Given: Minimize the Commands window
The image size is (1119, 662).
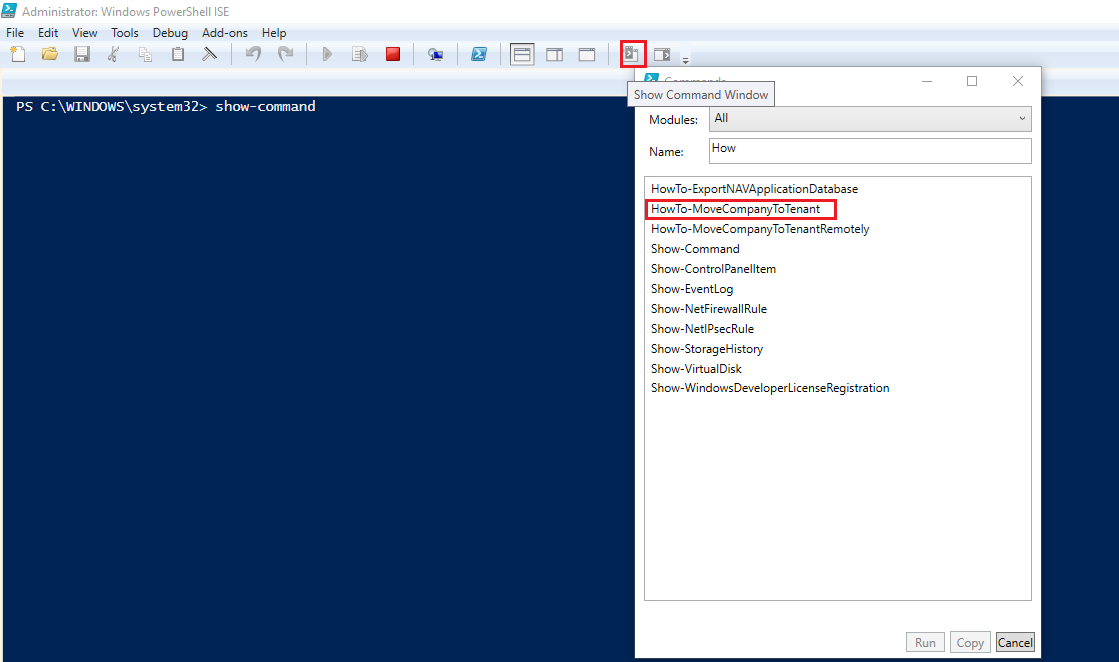Looking at the screenshot, I should (x=927, y=81).
